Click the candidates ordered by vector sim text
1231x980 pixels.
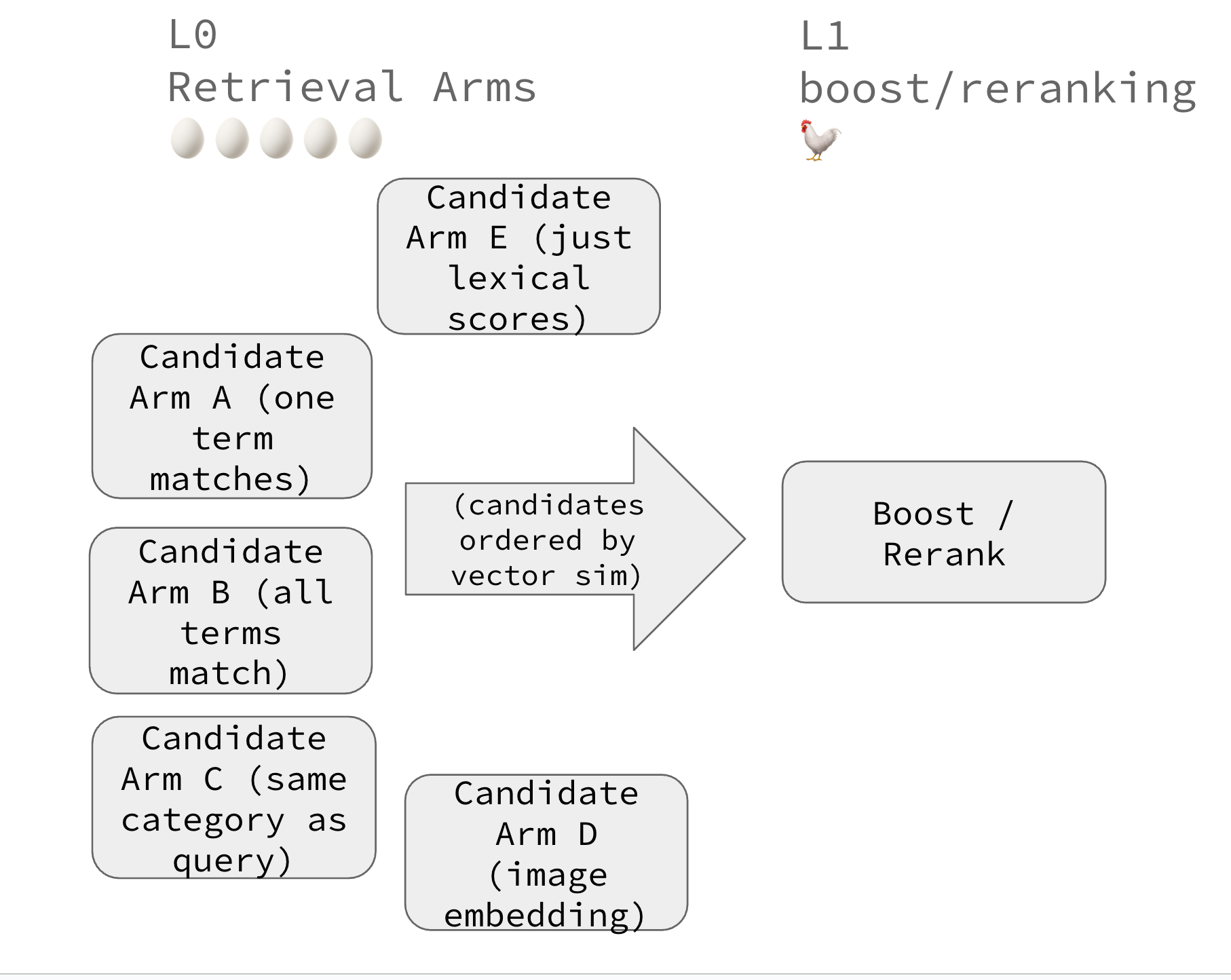pyautogui.click(x=547, y=540)
